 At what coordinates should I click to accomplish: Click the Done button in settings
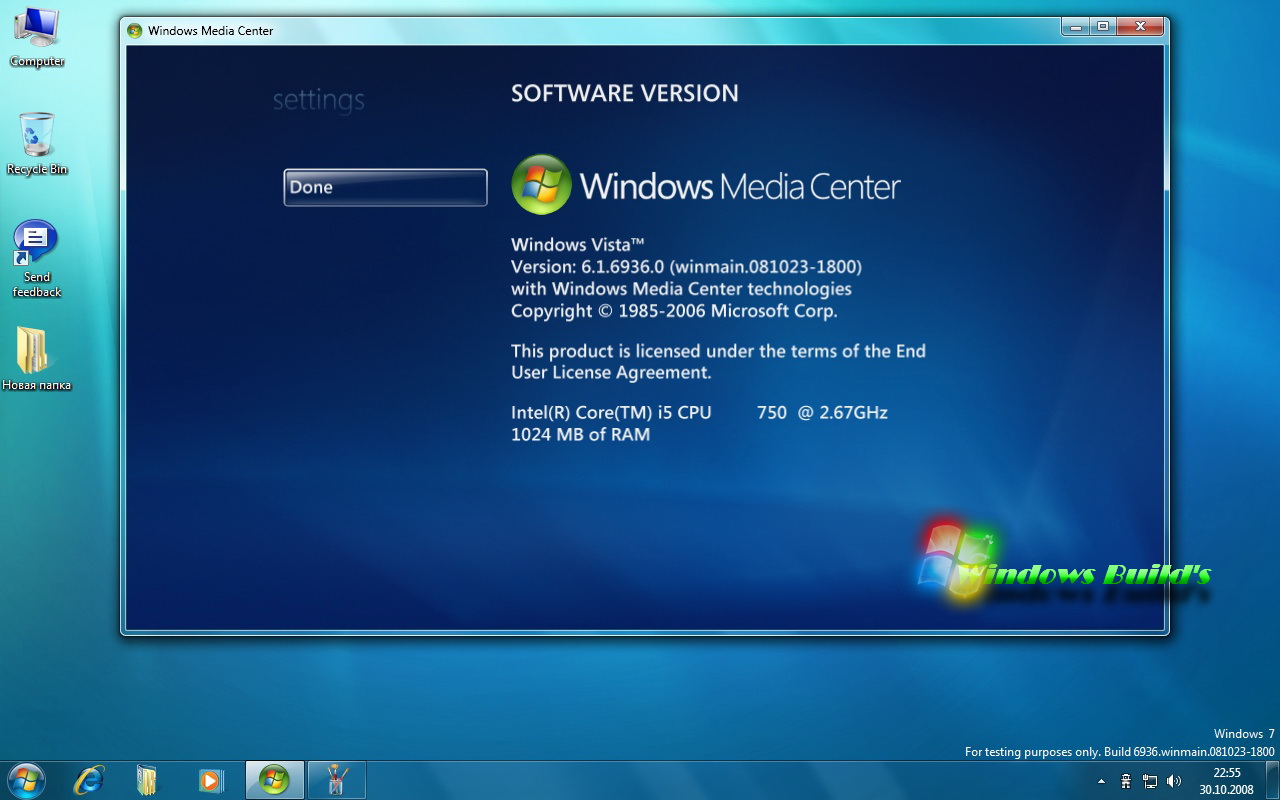pyautogui.click(x=385, y=187)
